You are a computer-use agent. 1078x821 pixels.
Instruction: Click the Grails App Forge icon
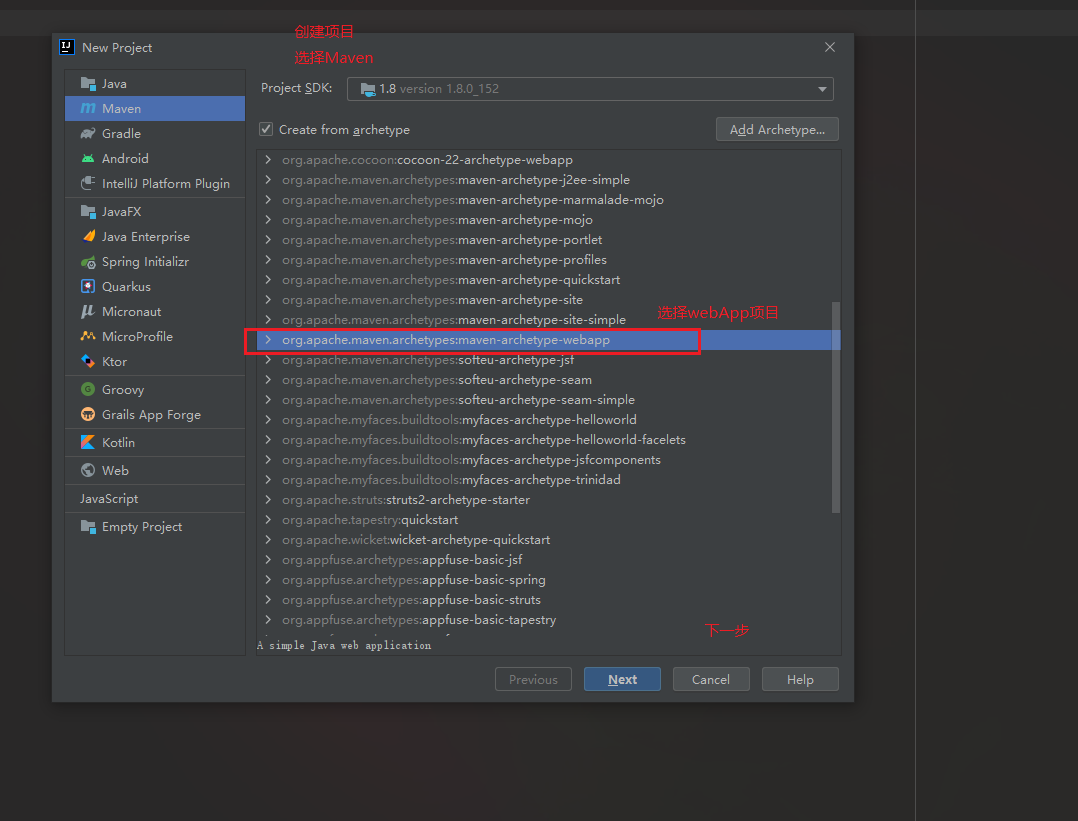click(88, 414)
